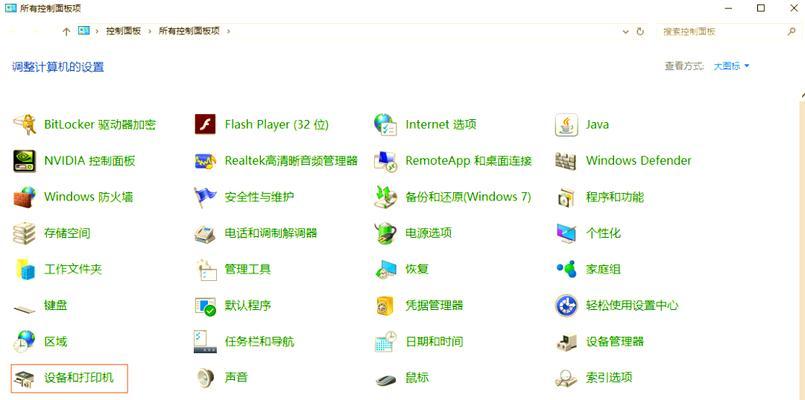Viewport: 805px width, 400px height.
Task: Open the BitLocker drive encryption icon
Action: (24, 125)
